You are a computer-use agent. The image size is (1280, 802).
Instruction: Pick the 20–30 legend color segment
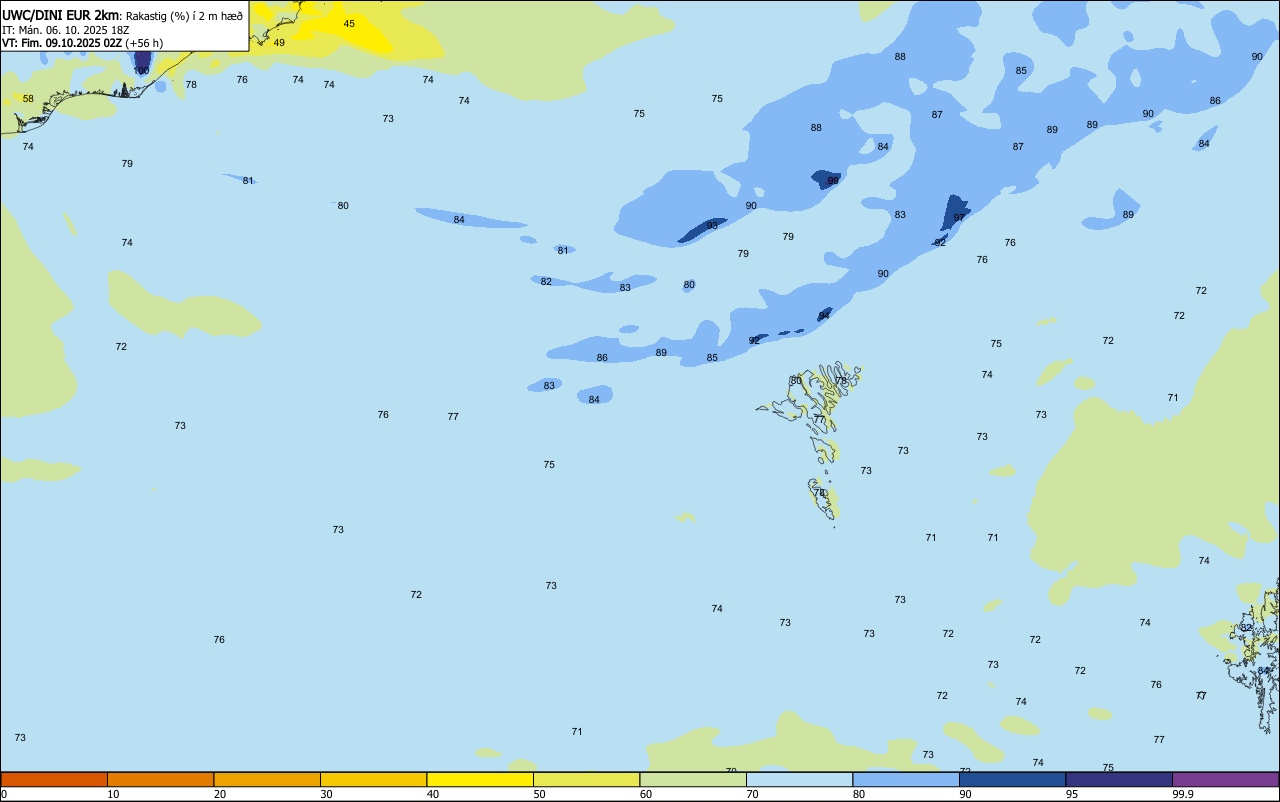tap(267, 779)
